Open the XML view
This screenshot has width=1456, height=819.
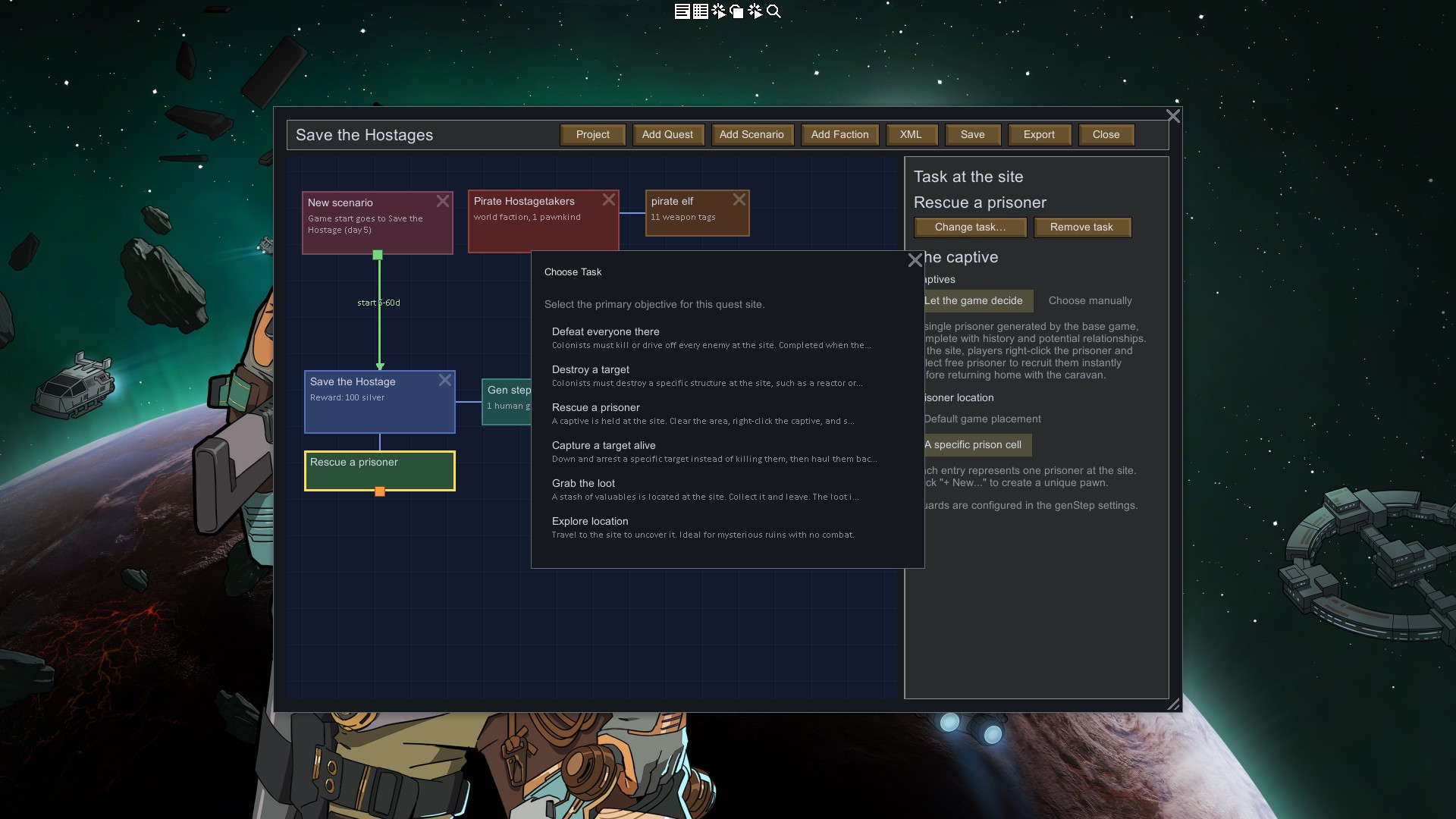(x=912, y=135)
